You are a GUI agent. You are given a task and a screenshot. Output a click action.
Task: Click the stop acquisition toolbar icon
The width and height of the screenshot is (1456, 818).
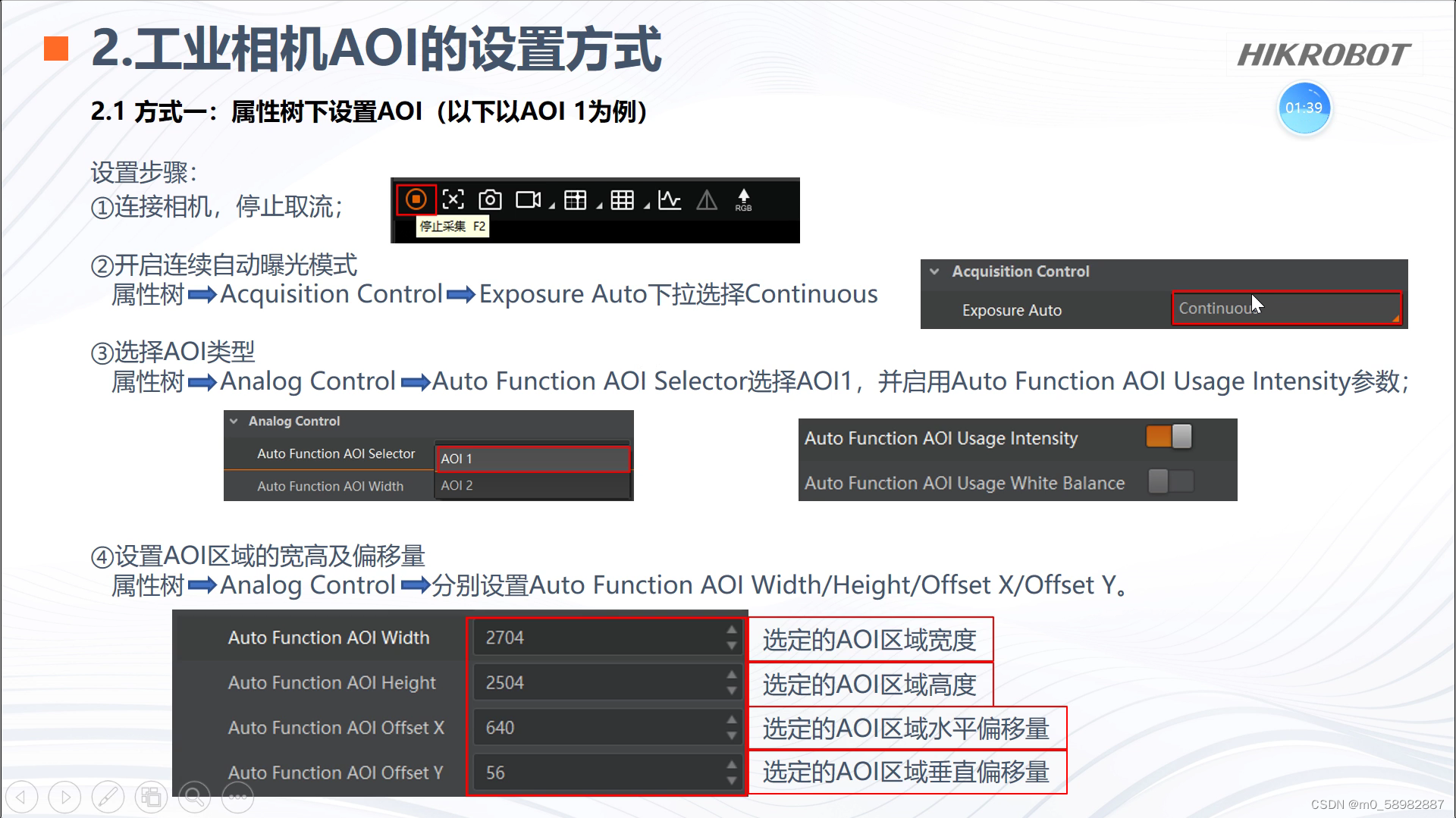(415, 199)
